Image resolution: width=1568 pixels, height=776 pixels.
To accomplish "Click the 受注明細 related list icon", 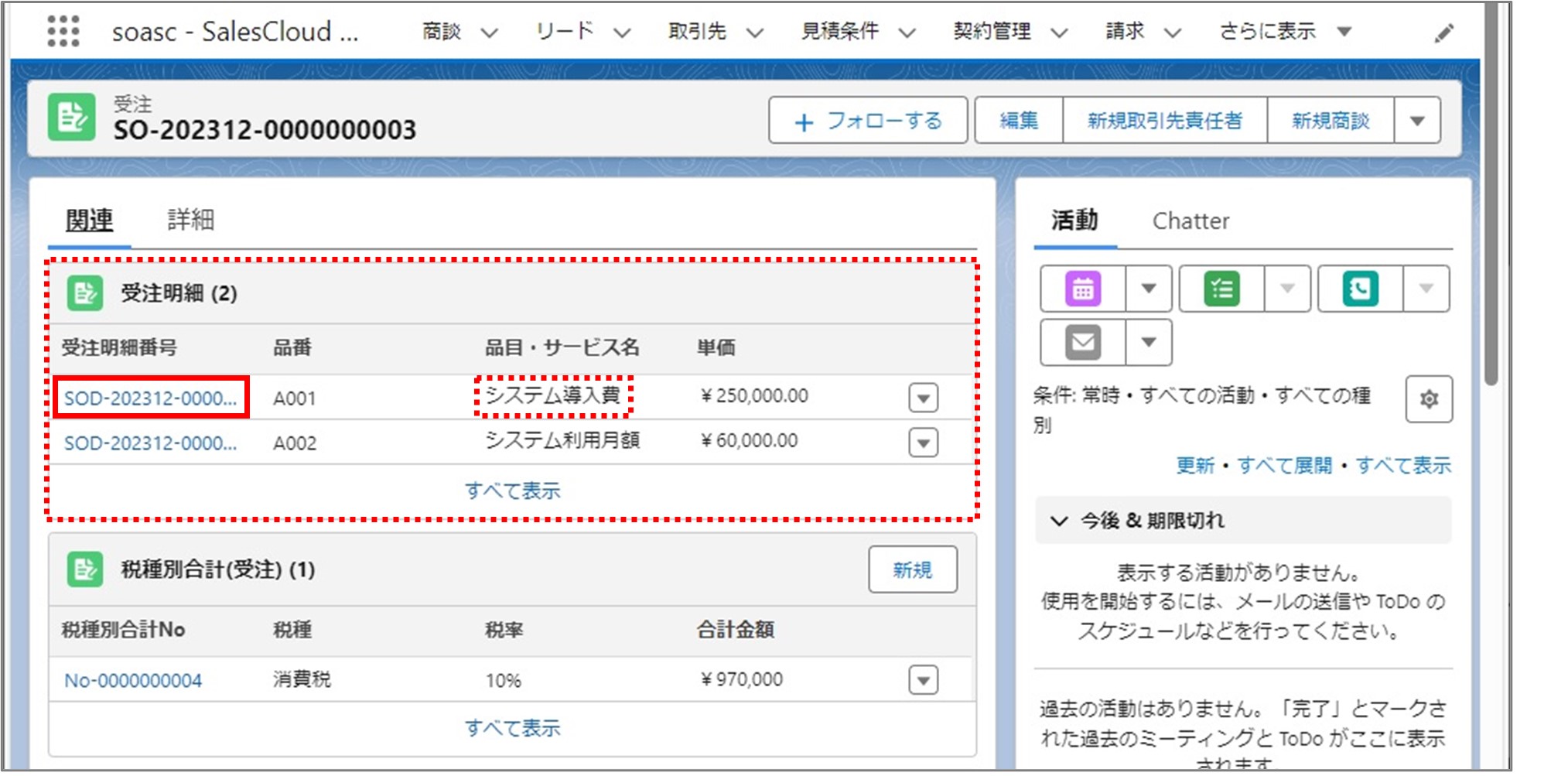I will [84, 293].
